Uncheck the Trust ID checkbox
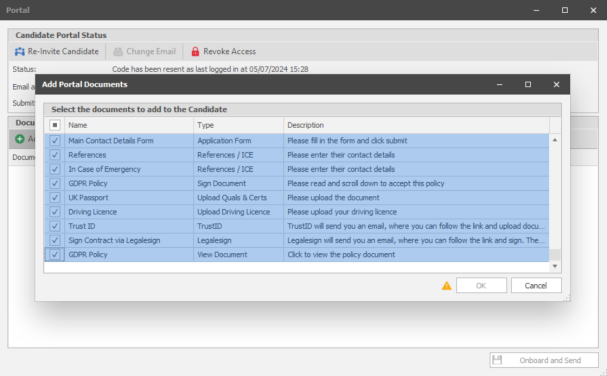The width and height of the screenshot is (607, 376). [x=55, y=226]
